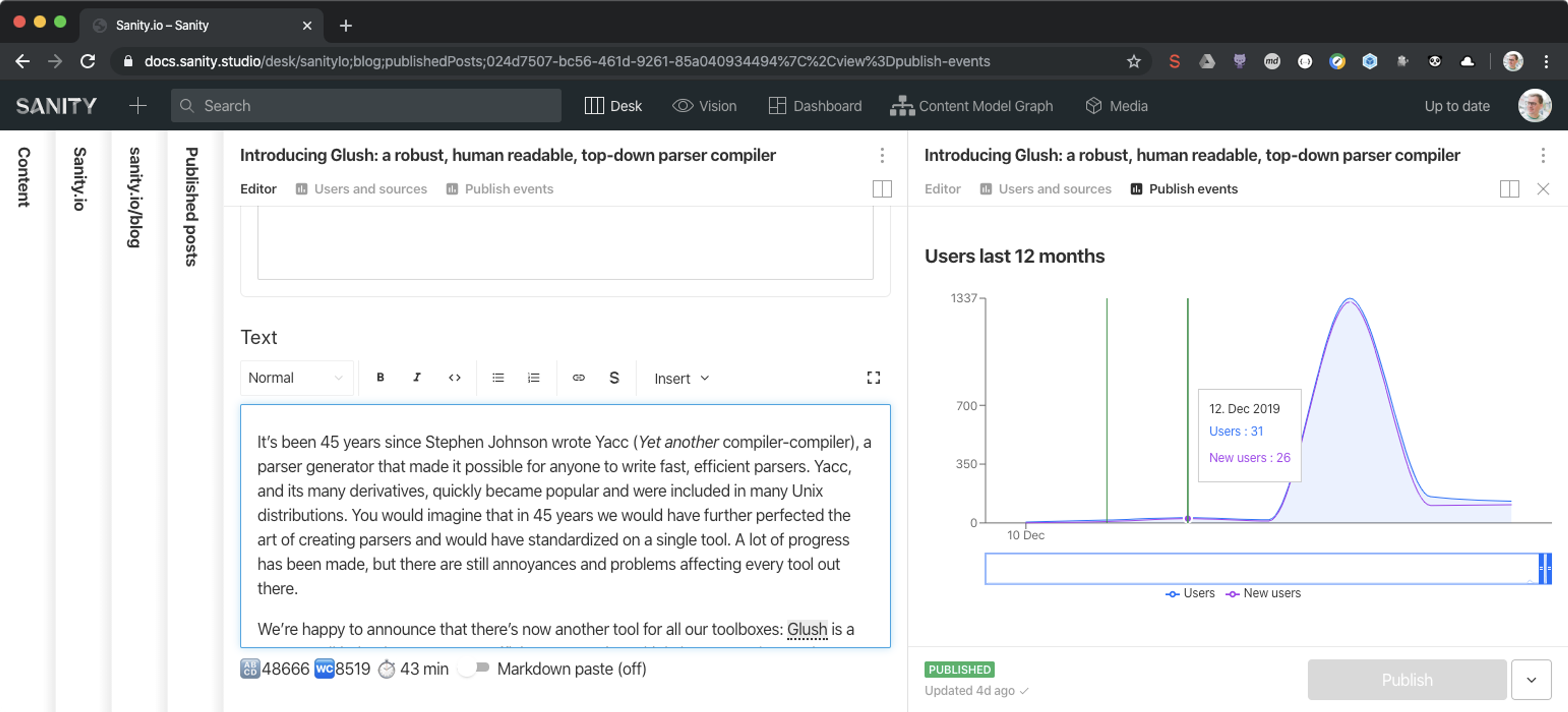The image size is (1568, 712).
Task: Open Content Model Graph tool
Action: (x=971, y=105)
